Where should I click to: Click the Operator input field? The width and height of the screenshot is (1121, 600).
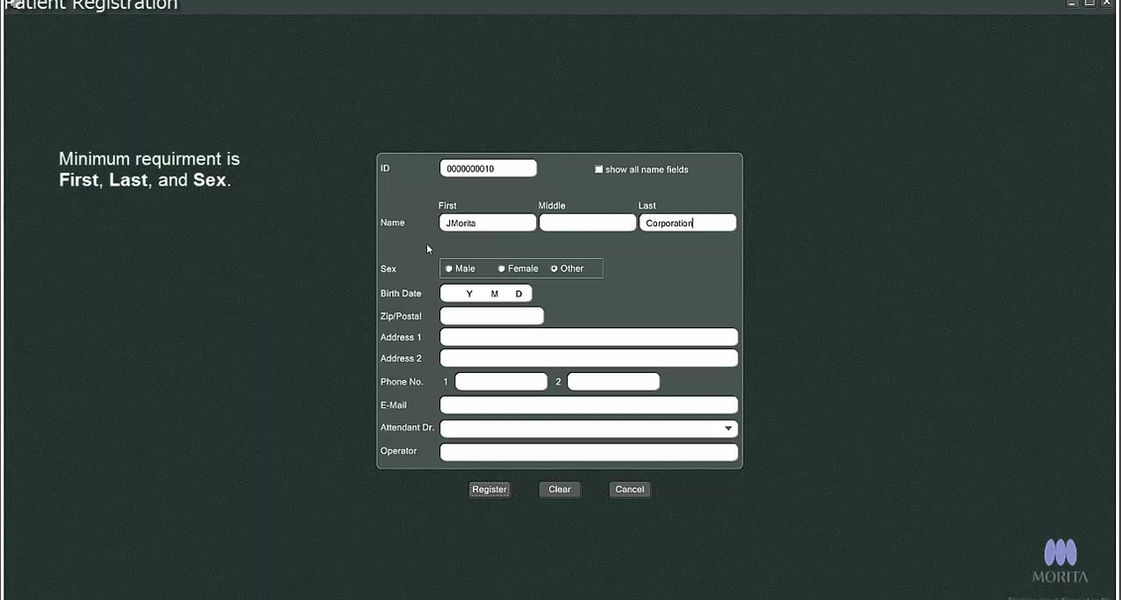coord(588,452)
